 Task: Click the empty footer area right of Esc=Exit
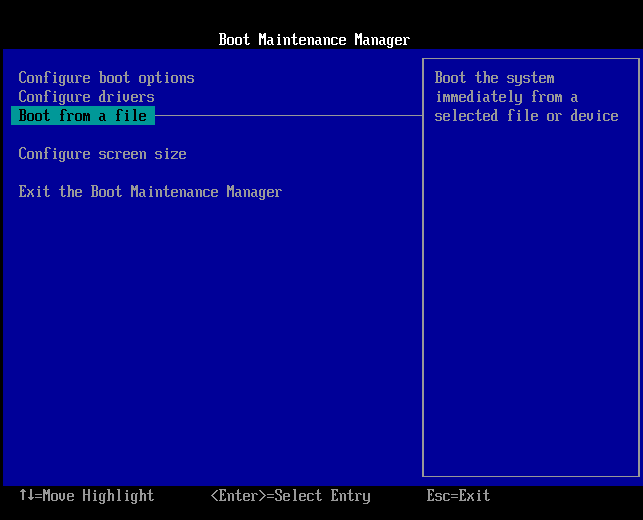click(570, 496)
